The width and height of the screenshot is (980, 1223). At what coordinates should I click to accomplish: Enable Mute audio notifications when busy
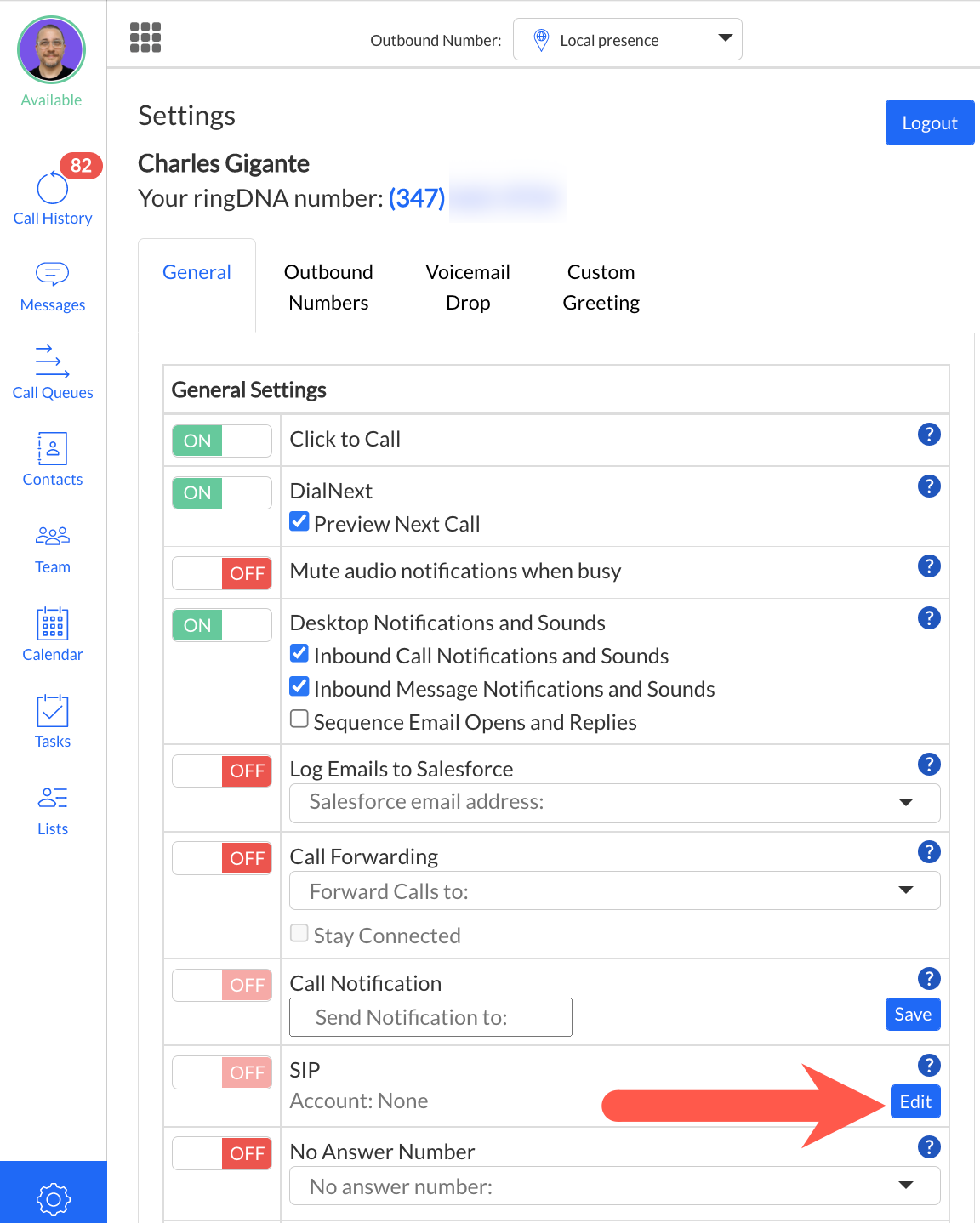coord(221,573)
